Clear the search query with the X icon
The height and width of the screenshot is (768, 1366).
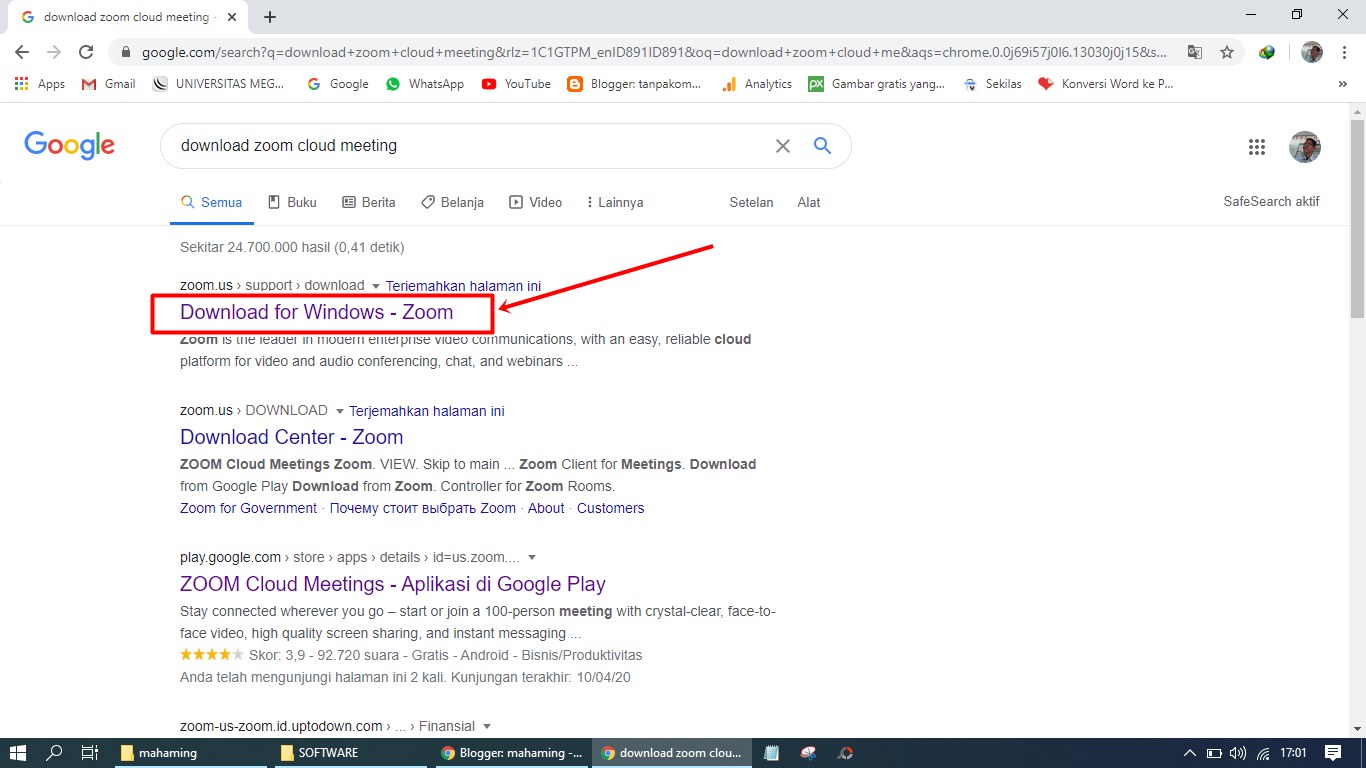pos(783,146)
